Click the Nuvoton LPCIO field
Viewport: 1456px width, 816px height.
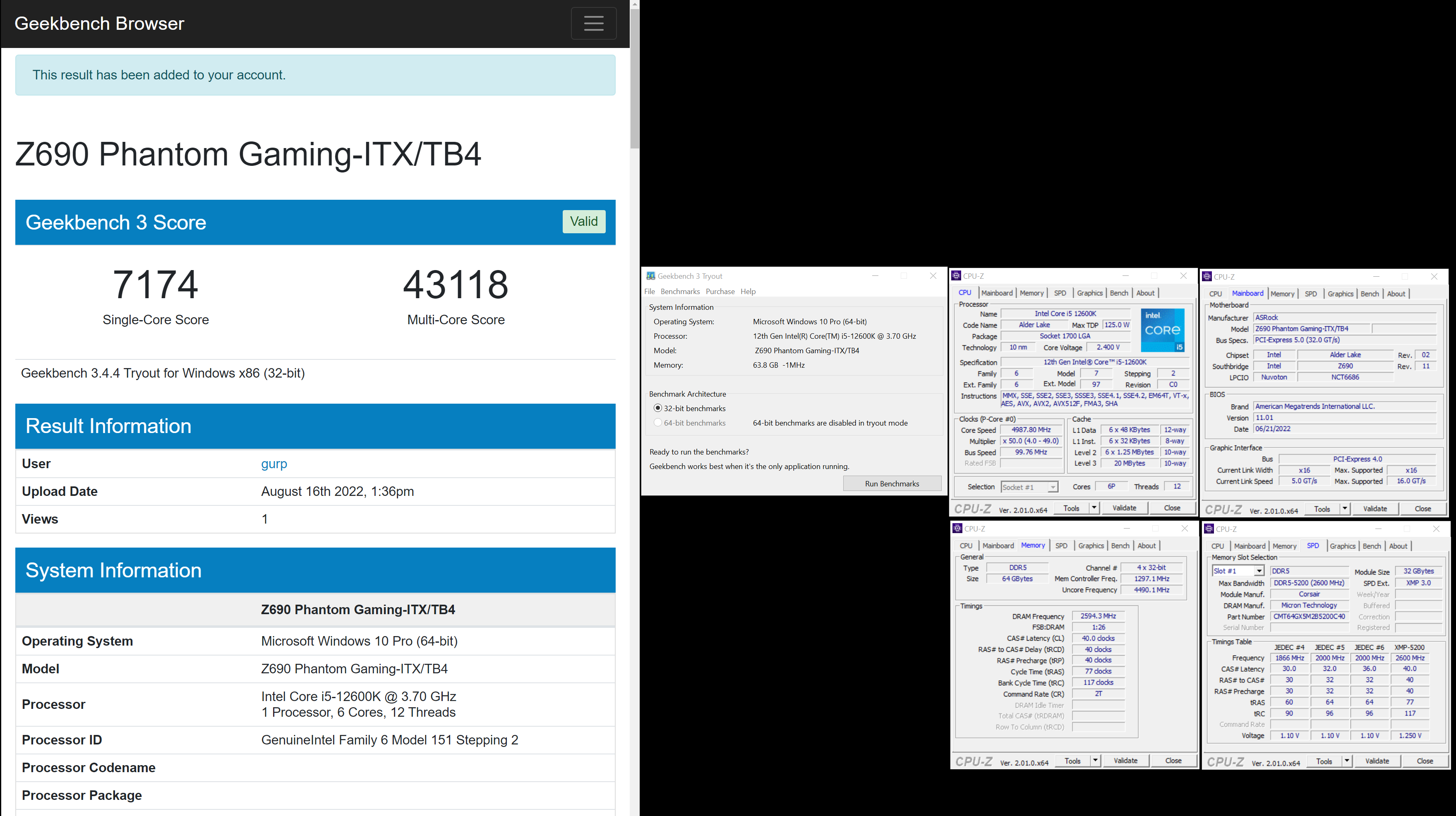click(1274, 378)
